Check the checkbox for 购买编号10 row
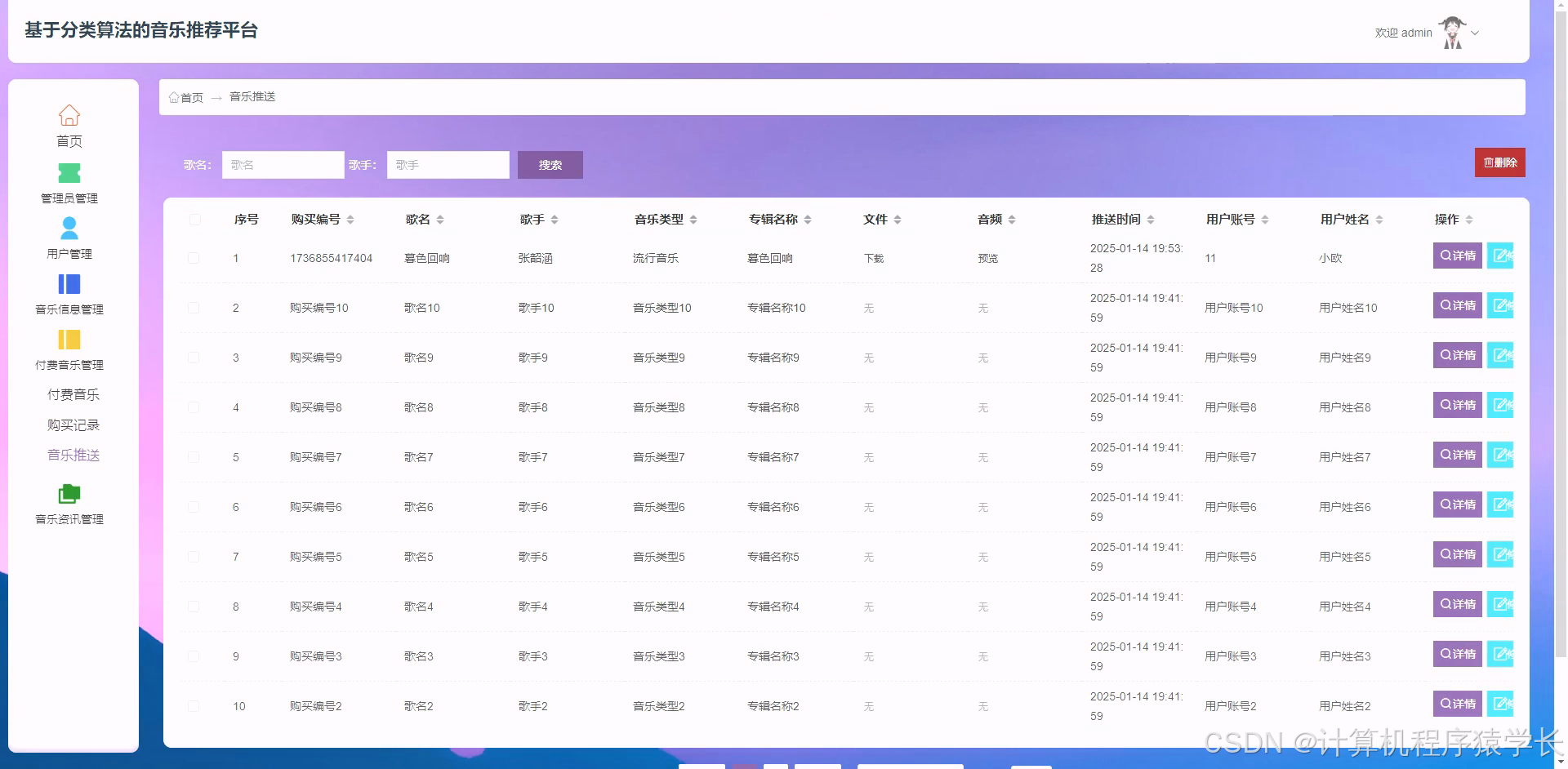Image resolution: width=1568 pixels, height=769 pixels. (194, 308)
